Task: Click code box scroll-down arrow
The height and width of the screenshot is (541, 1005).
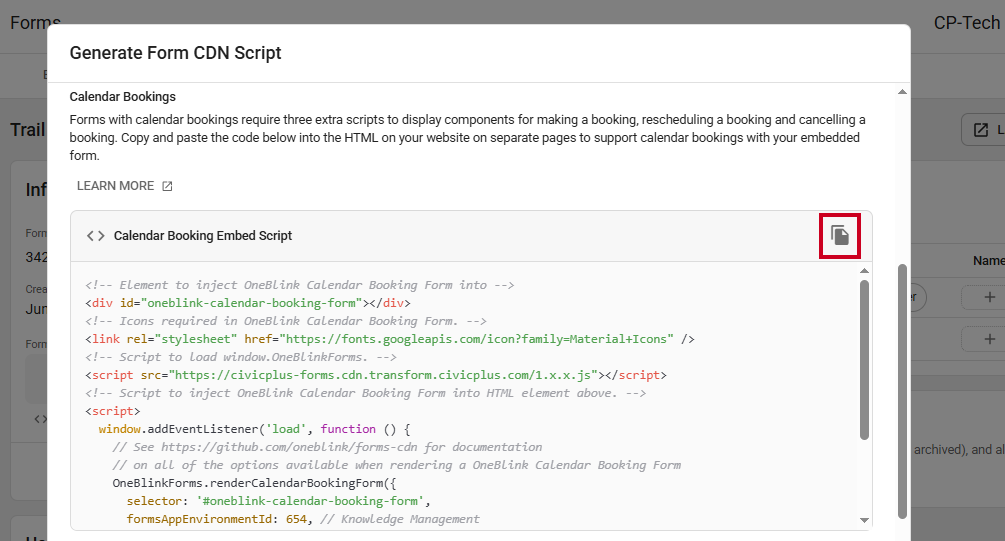Action: (x=864, y=520)
